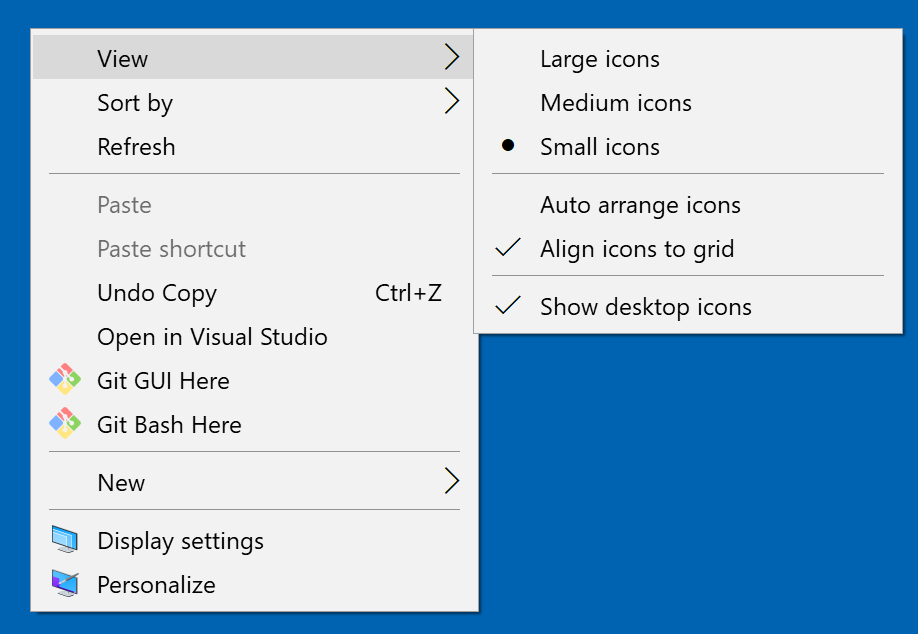Expand the View submenu arrow
The height and width of the screenshot is (634, 918).
451,57
